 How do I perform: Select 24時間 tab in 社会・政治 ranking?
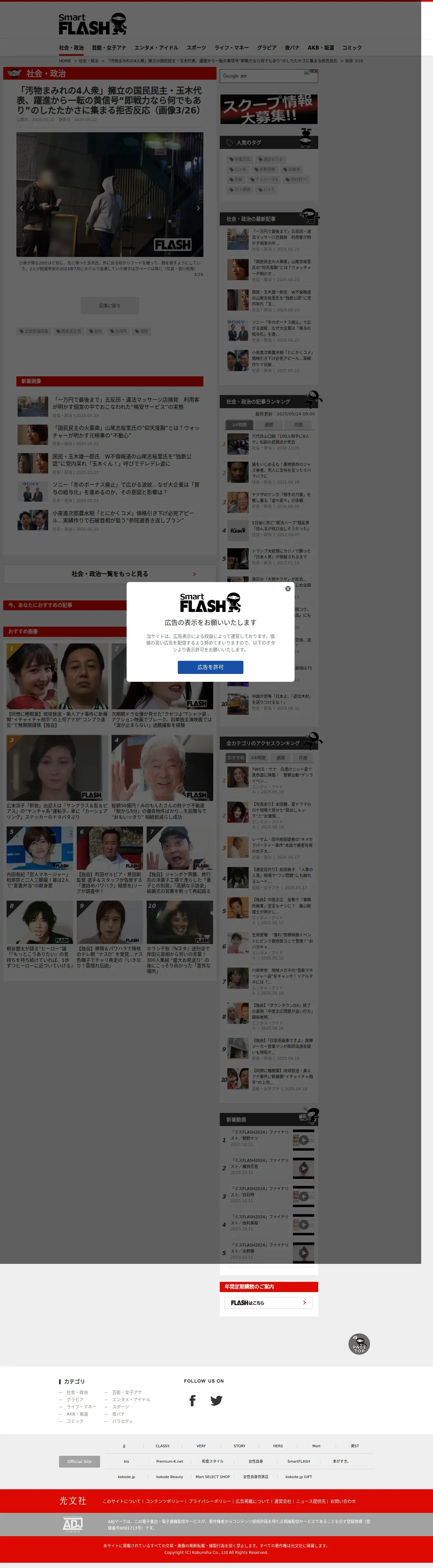click(x=239, y=425)
